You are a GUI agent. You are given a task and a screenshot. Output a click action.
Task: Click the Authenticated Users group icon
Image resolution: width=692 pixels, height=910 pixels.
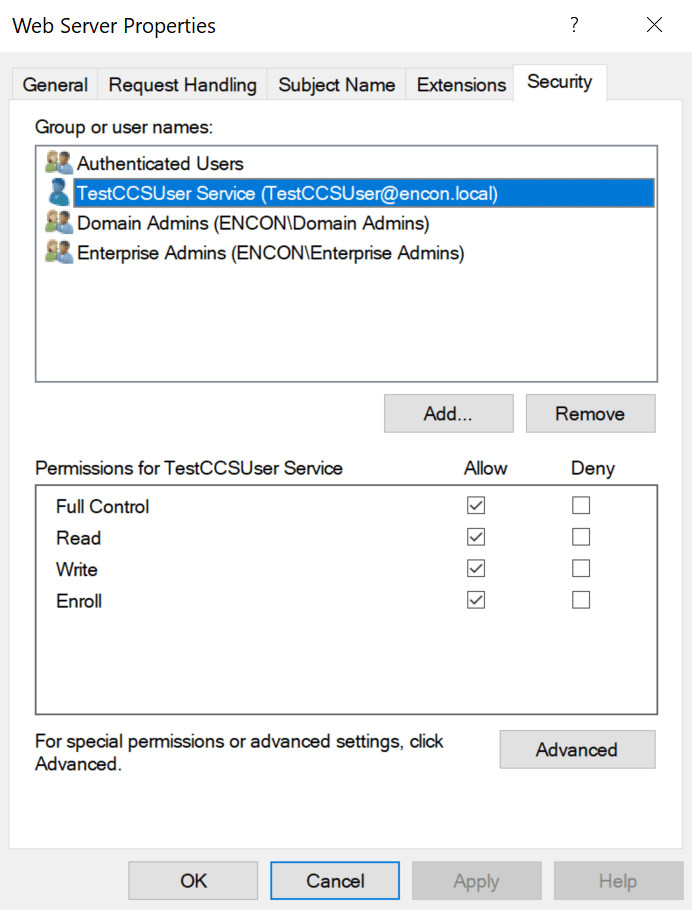point(59,163)
